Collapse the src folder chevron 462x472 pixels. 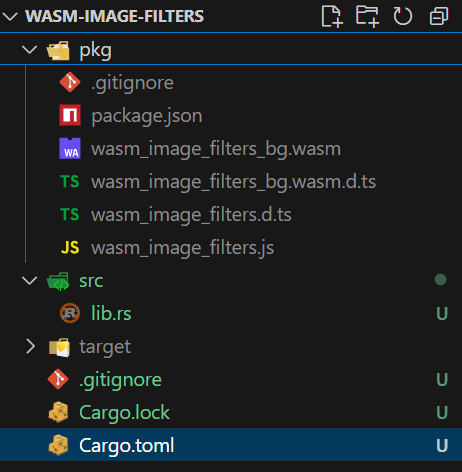tap(29, 280)
